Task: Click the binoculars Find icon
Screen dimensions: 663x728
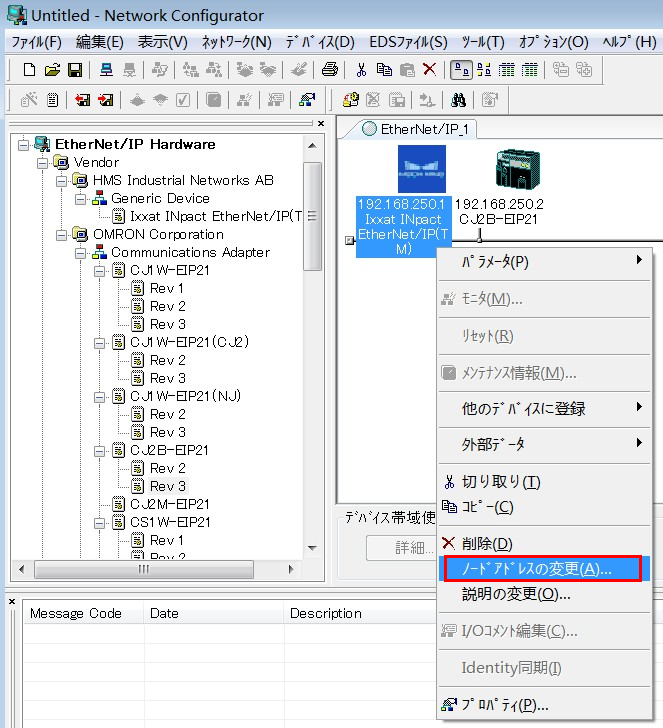Action: pyautogui.click(x=460, y=99)
